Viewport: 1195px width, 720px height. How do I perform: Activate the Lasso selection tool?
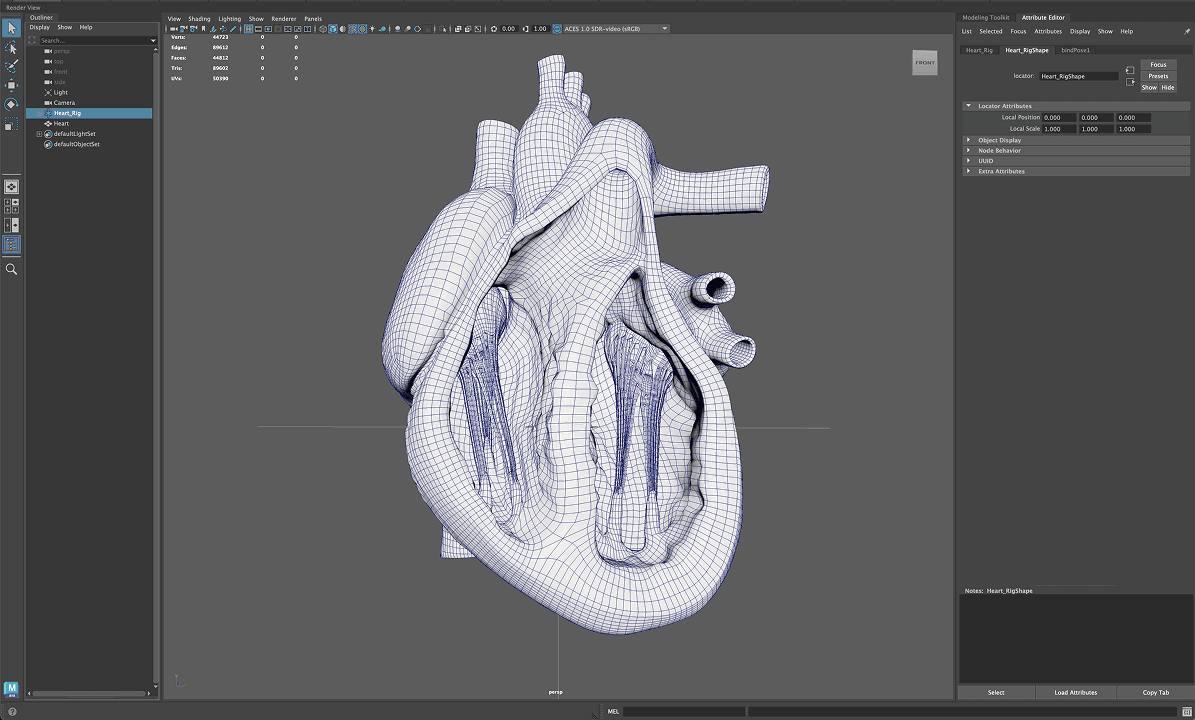(x=11, y=47)
